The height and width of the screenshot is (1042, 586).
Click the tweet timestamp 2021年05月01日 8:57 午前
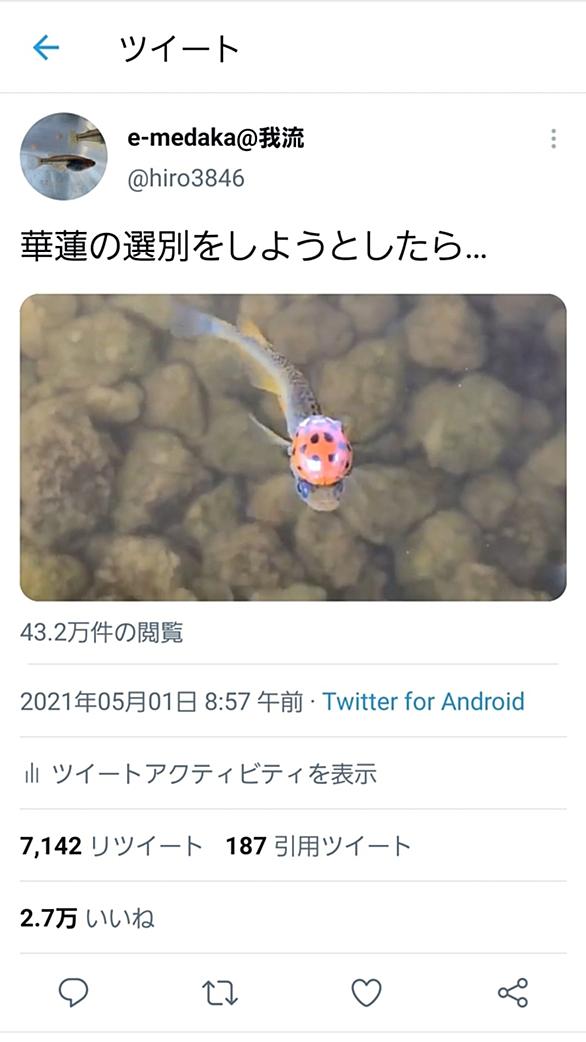161,702
